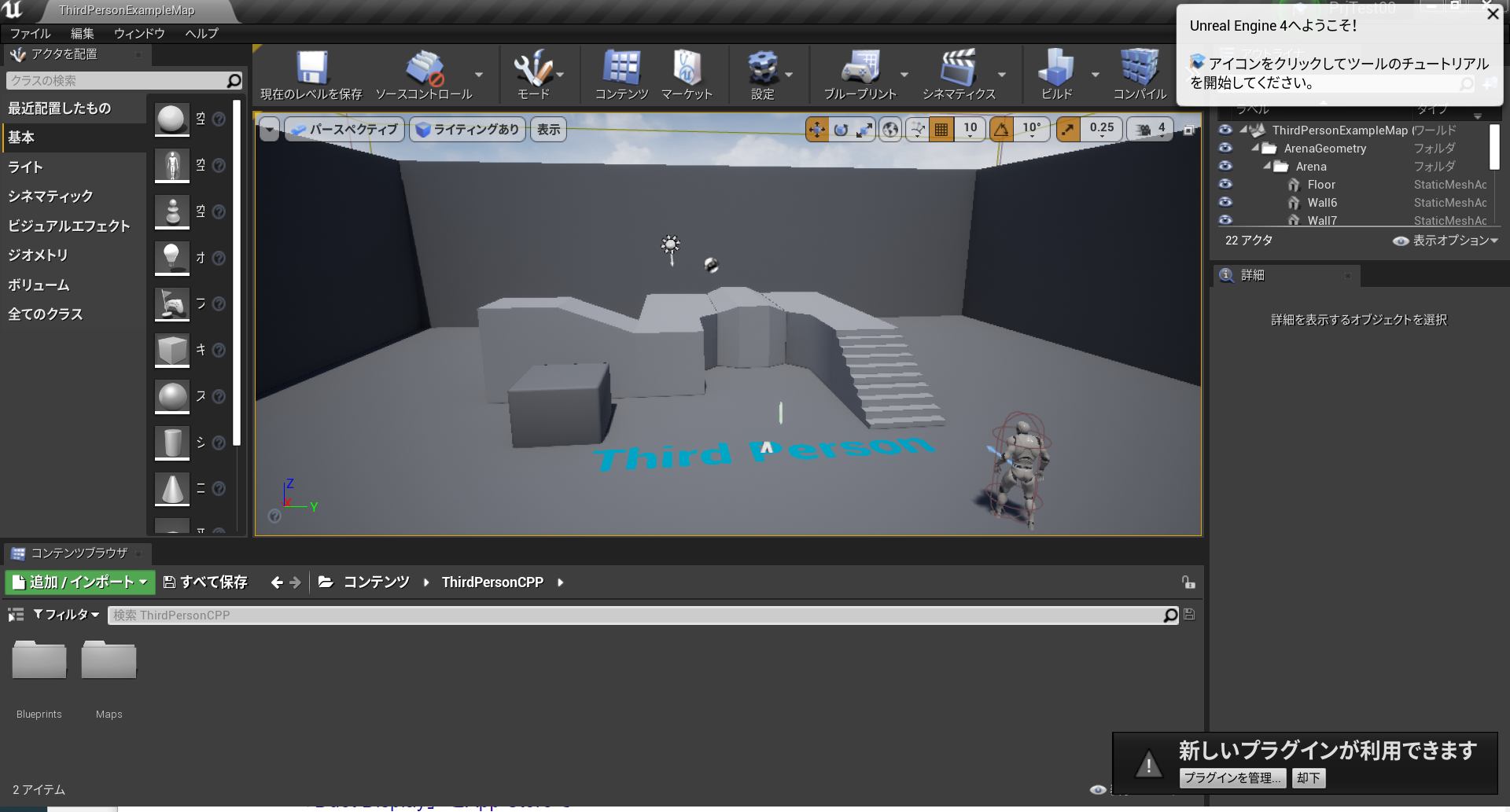Viewport: 1510px width, 812px height.
Task: Collapse ArenaGeometry folder tree arrow
Action: tap(1255, 148)
